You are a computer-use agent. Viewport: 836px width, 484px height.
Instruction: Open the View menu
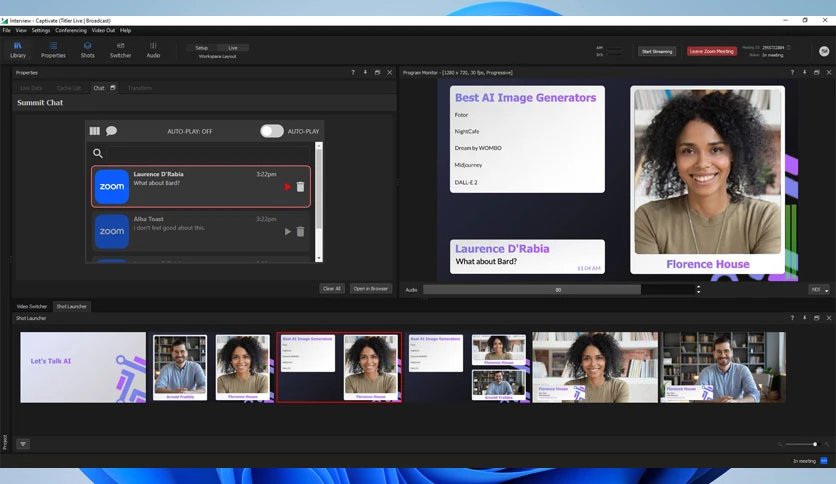coord(21,30)
